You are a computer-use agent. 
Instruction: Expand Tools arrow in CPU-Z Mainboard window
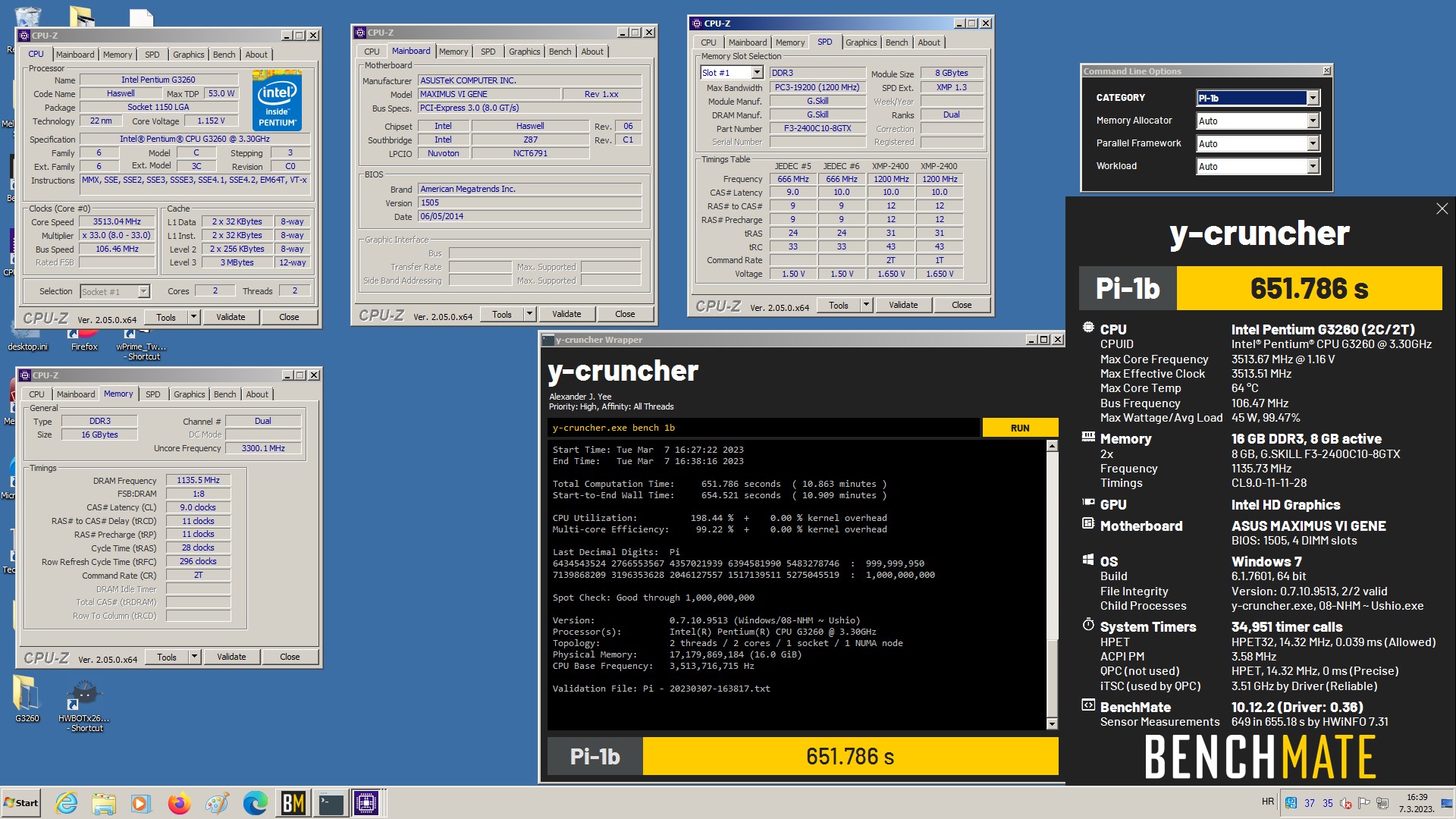[x=529, y=314]
